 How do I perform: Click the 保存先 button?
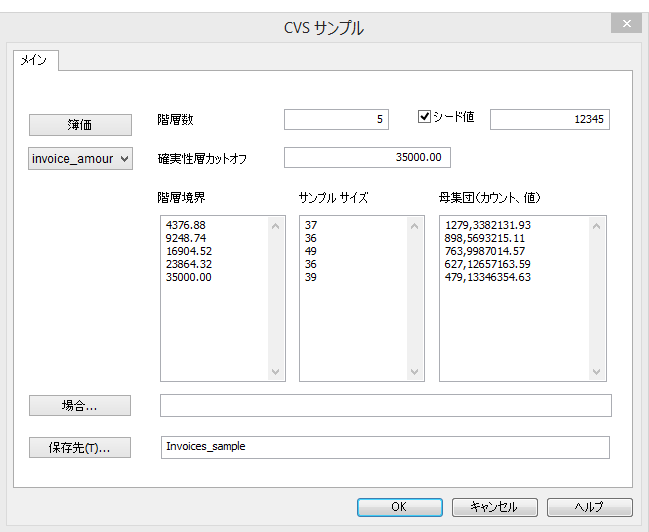80,447
